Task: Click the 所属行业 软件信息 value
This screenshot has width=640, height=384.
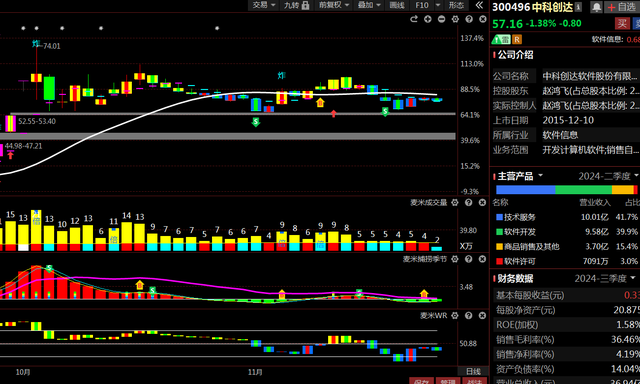Action: (560, 135)
